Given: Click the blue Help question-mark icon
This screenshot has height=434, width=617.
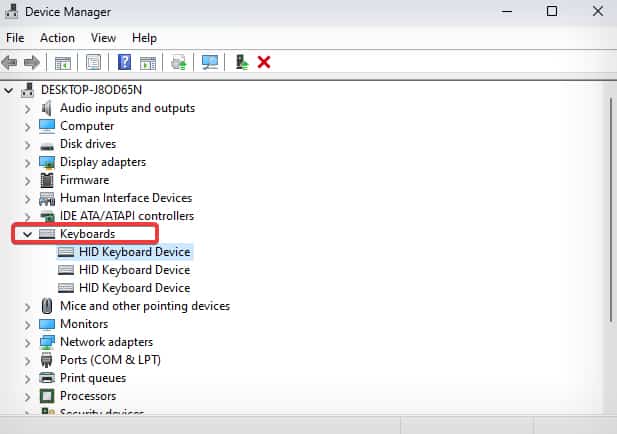Looking at the screenshot, I should 124,62.
